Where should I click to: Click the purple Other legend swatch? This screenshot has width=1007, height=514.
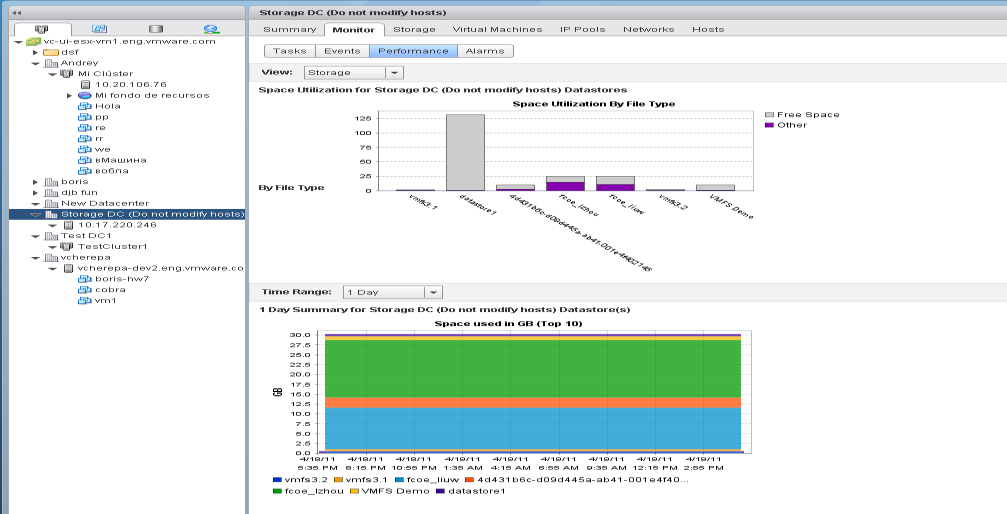click(x=769, y=125)
